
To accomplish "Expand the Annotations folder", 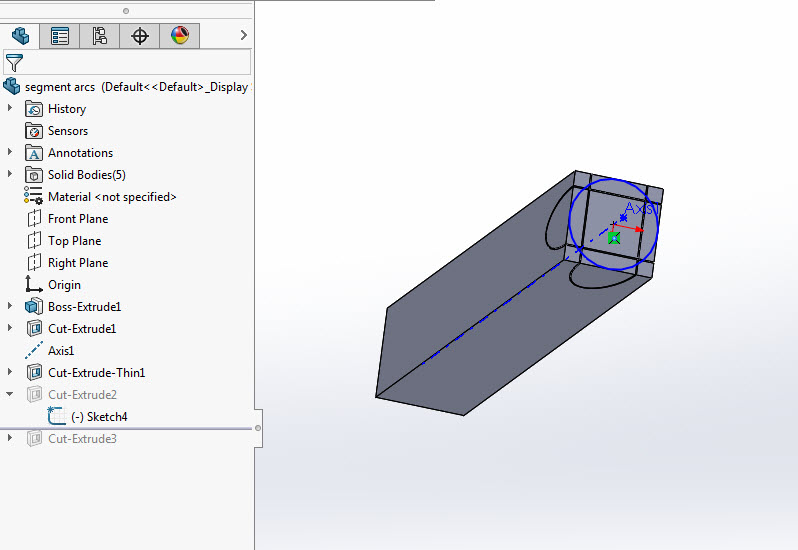I will click(10, 153).
